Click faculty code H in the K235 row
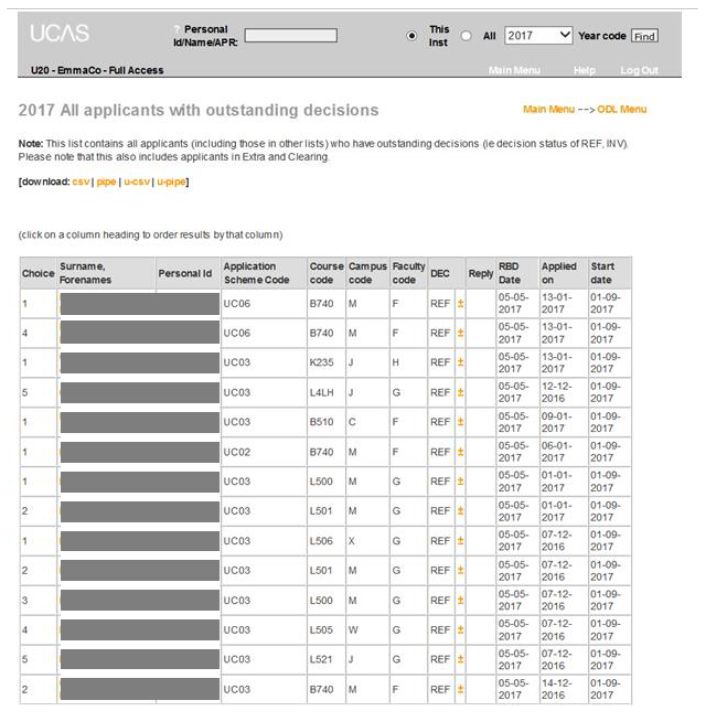 (x=395, y=362)
